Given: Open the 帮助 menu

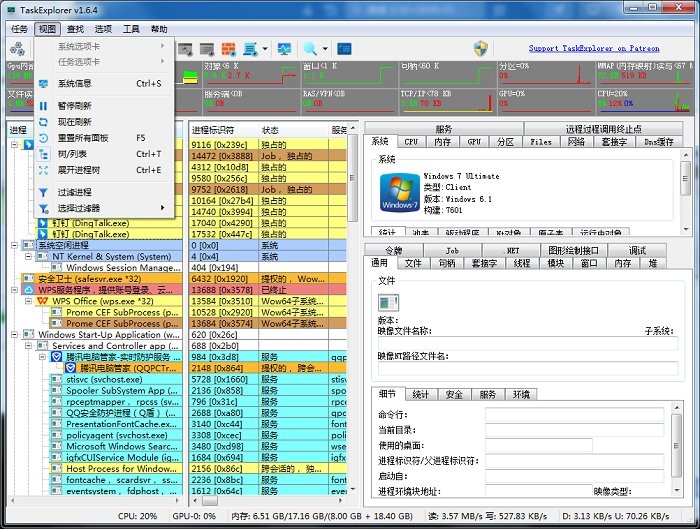Looking at the screenshot, I should coord(159,29).
